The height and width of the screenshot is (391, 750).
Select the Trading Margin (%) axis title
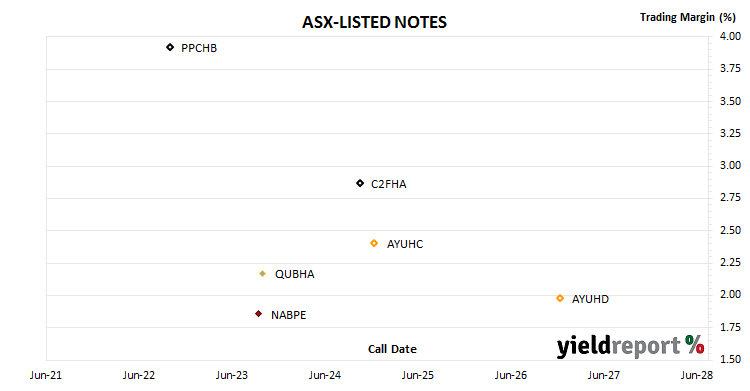pos(688,17)
